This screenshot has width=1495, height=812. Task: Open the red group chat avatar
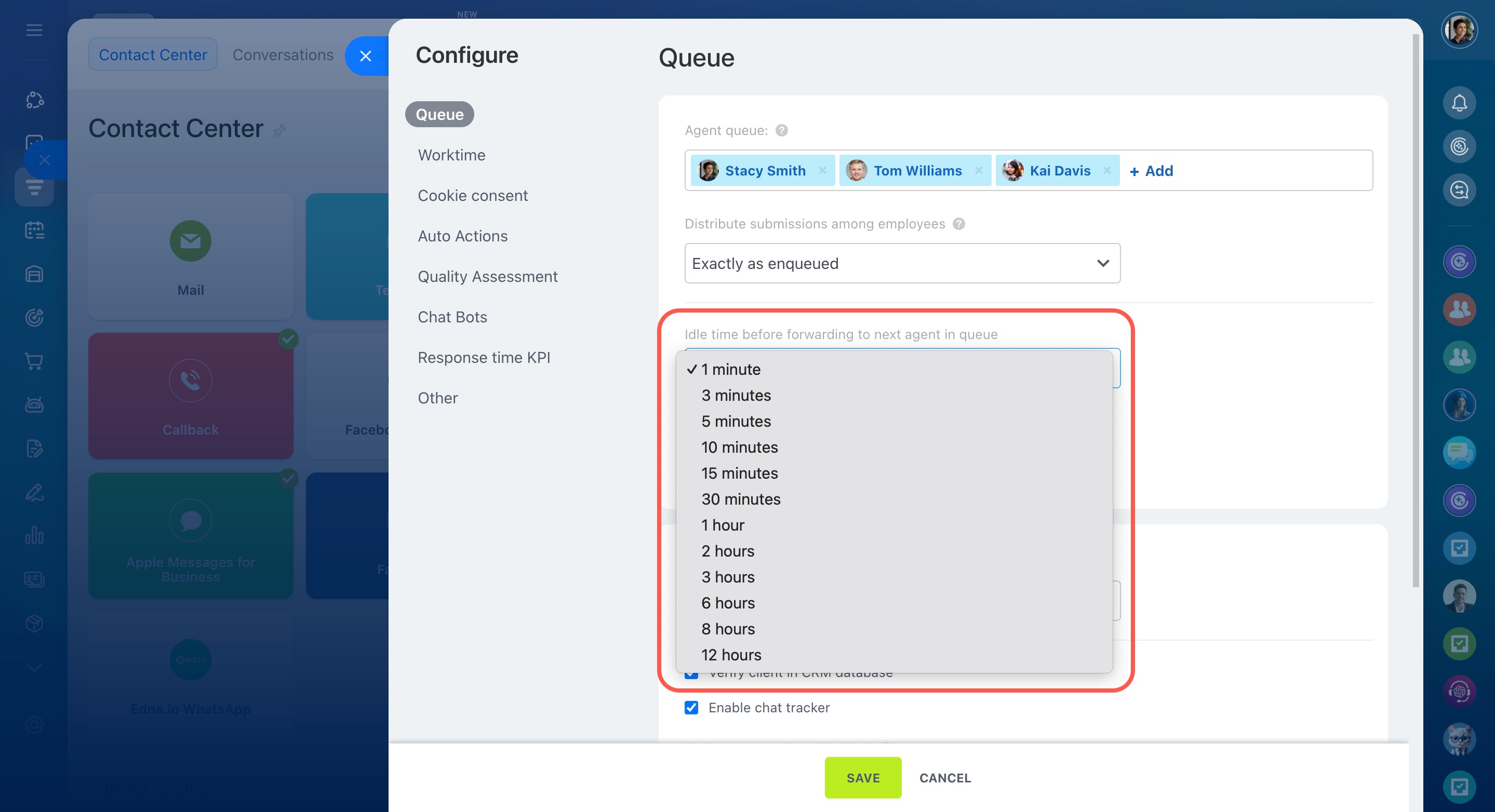[x=1459, y=310]
